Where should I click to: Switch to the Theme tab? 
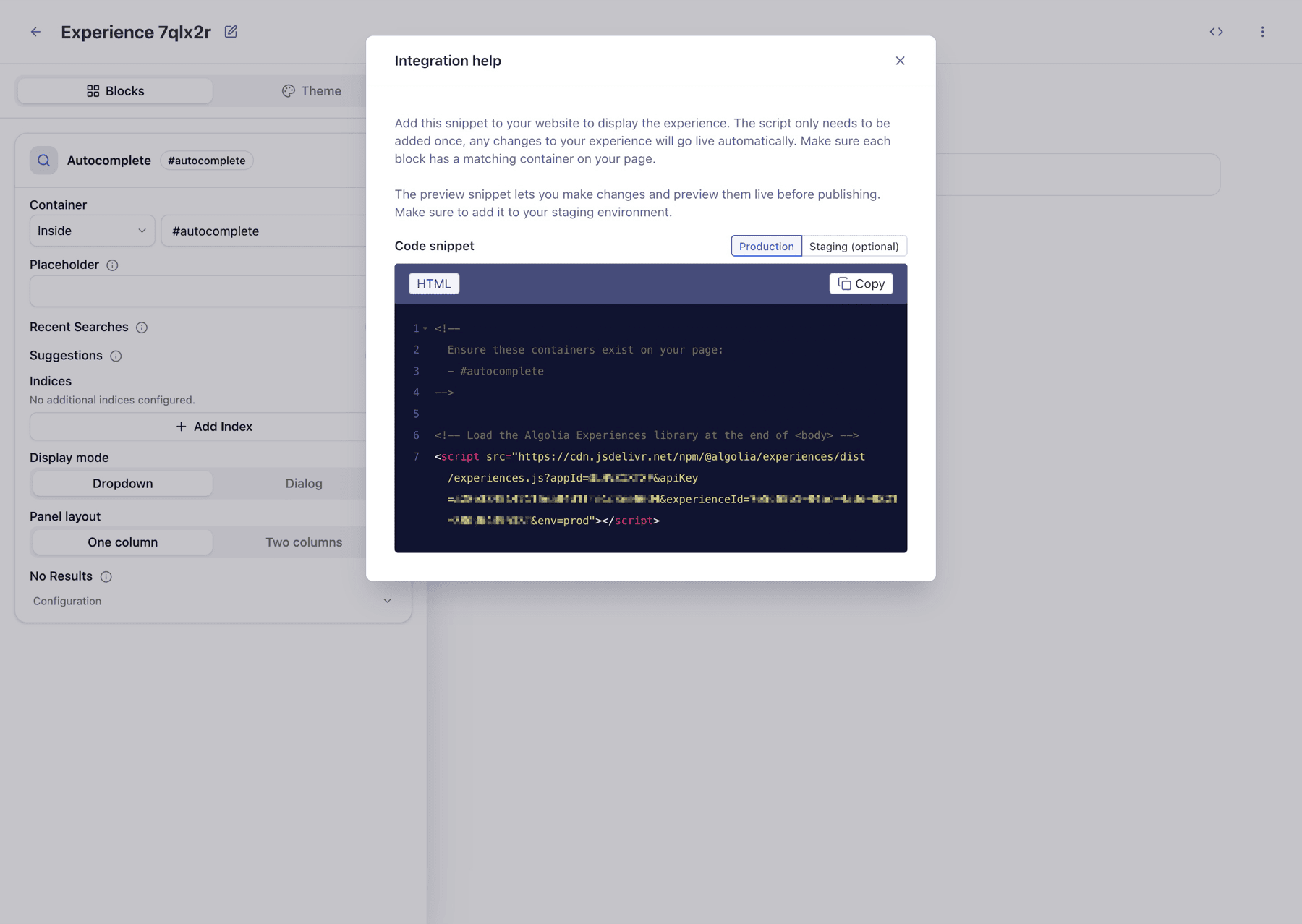311,91
